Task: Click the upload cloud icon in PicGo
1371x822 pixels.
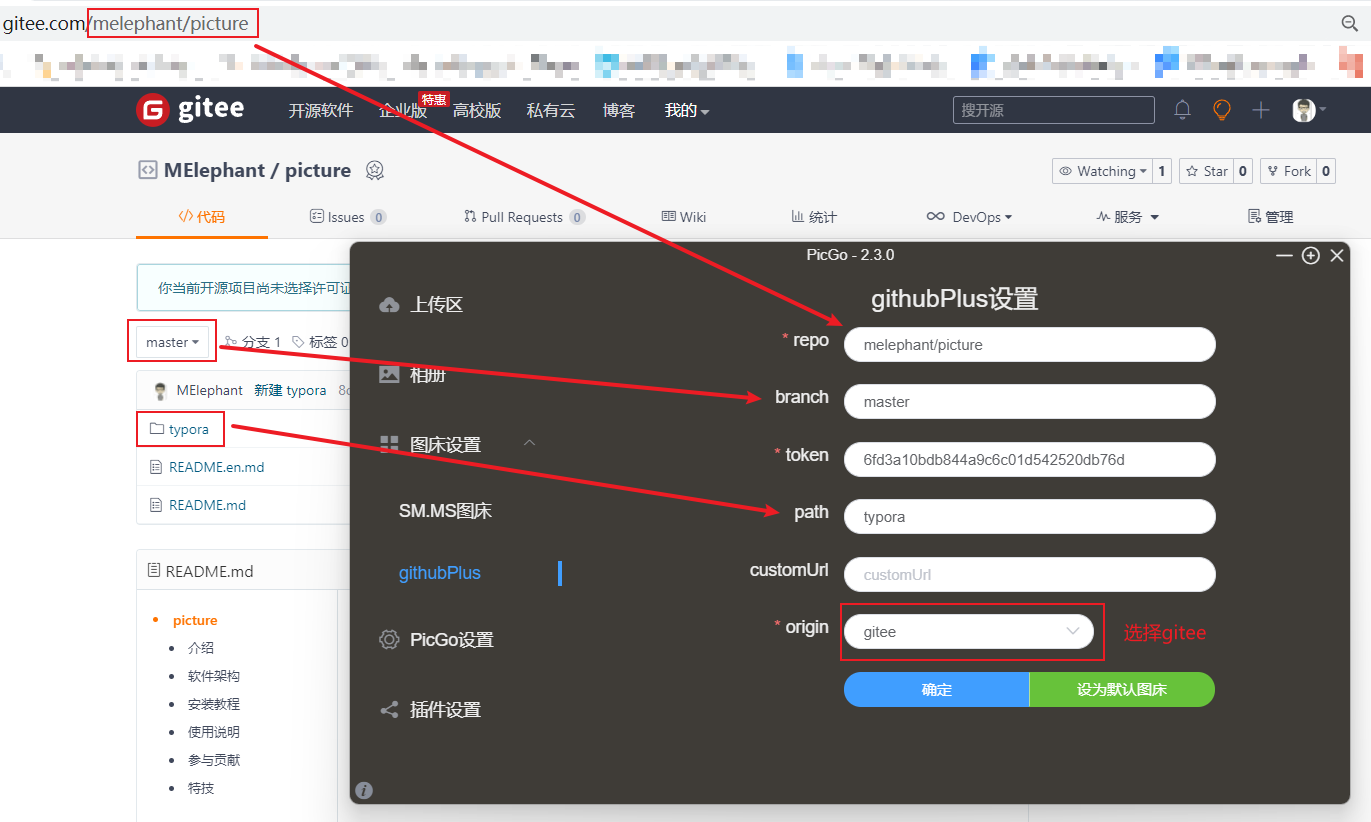Action: 389,305
